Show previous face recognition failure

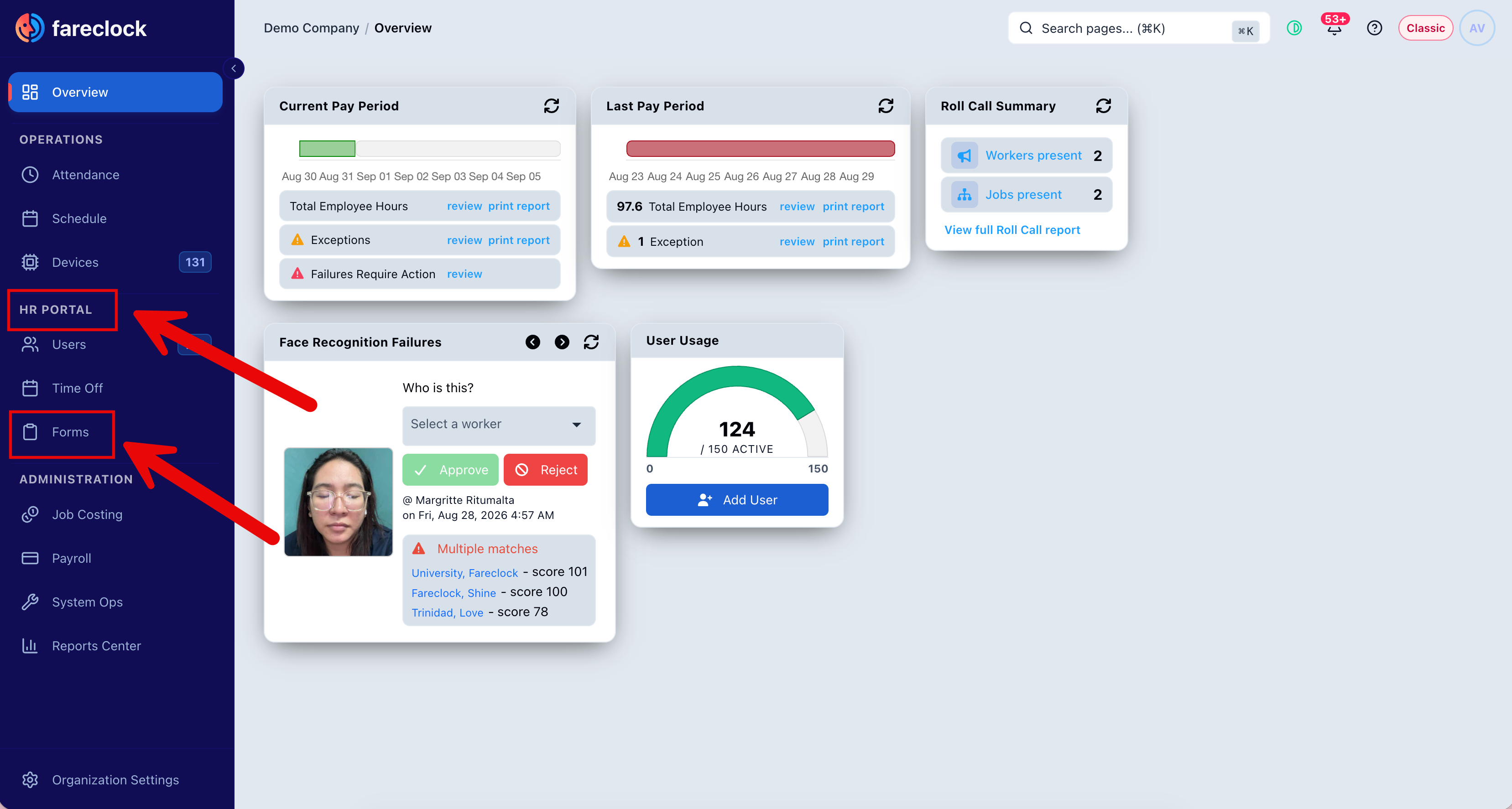[x=532, y=342]
